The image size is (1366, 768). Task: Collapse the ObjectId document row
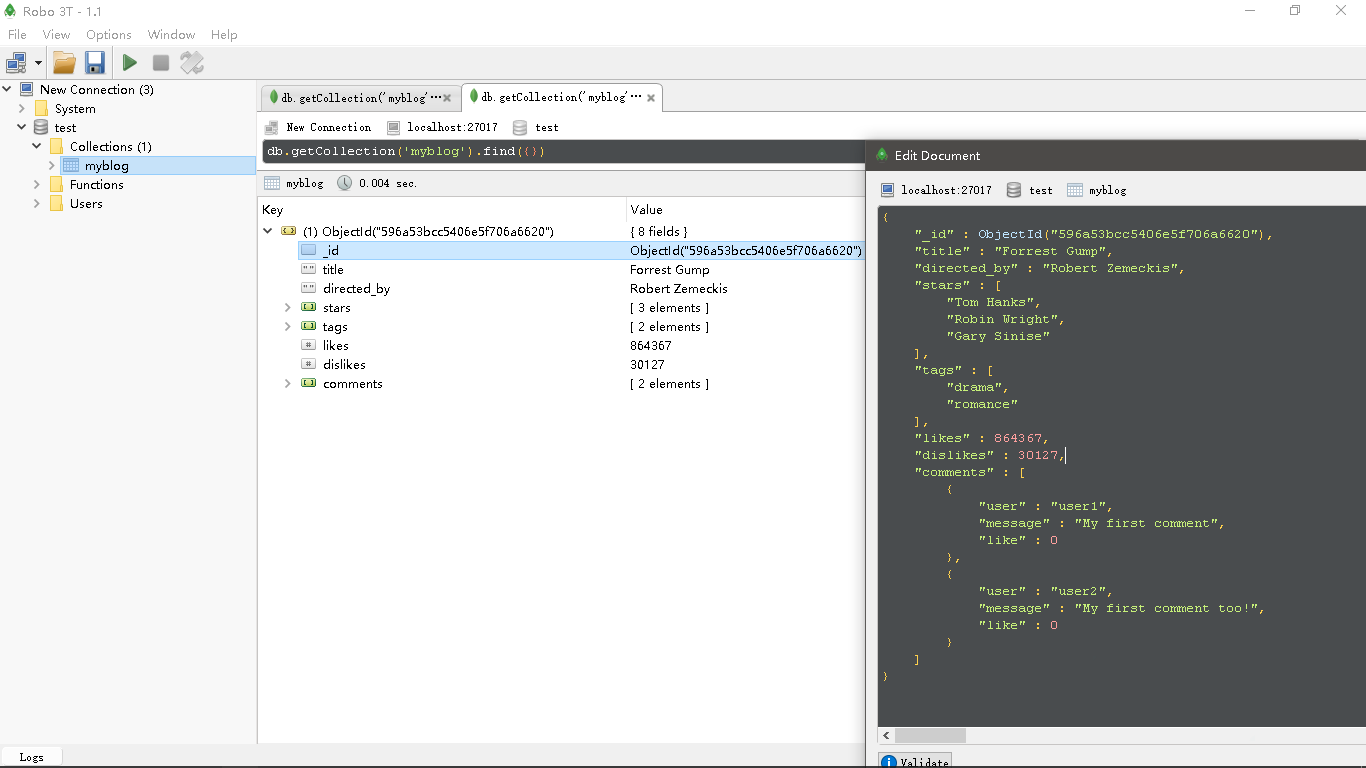[268, 231]
